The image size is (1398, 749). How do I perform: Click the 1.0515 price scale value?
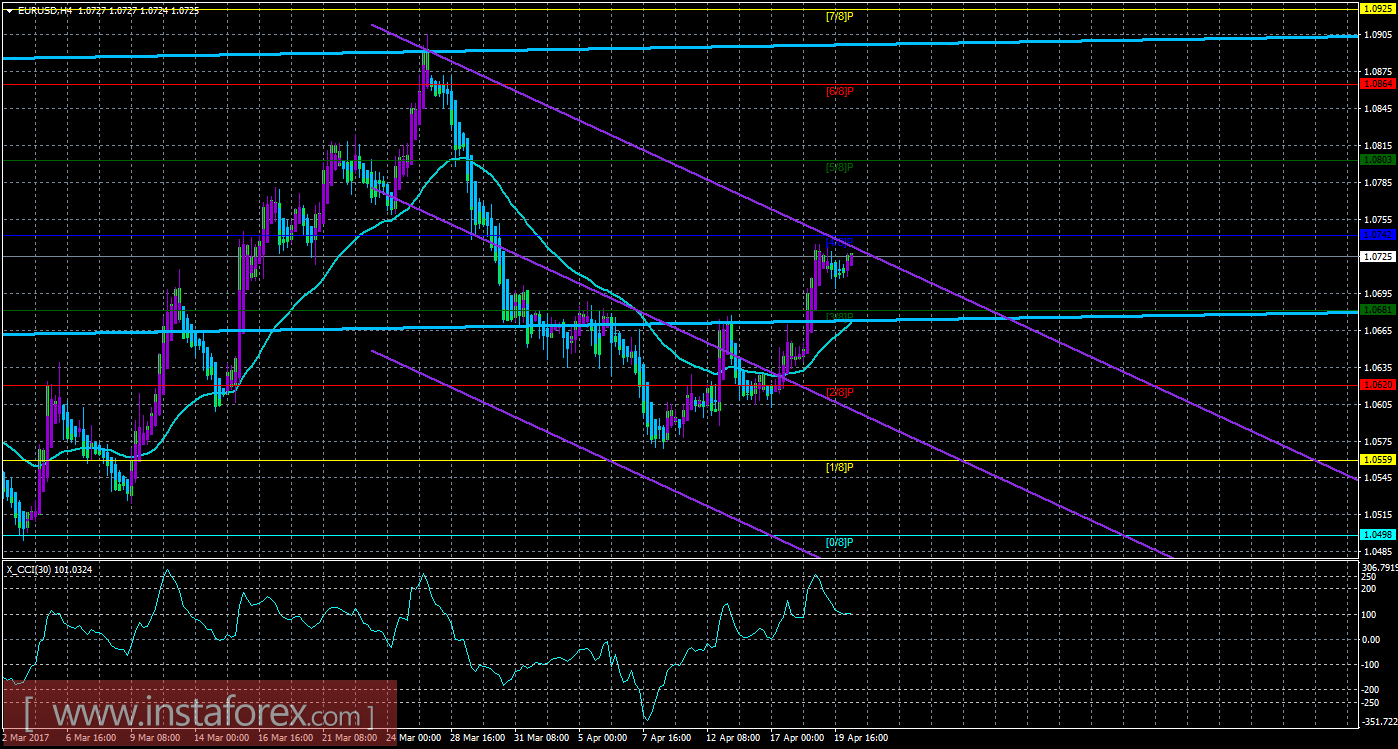[1377, 515]
